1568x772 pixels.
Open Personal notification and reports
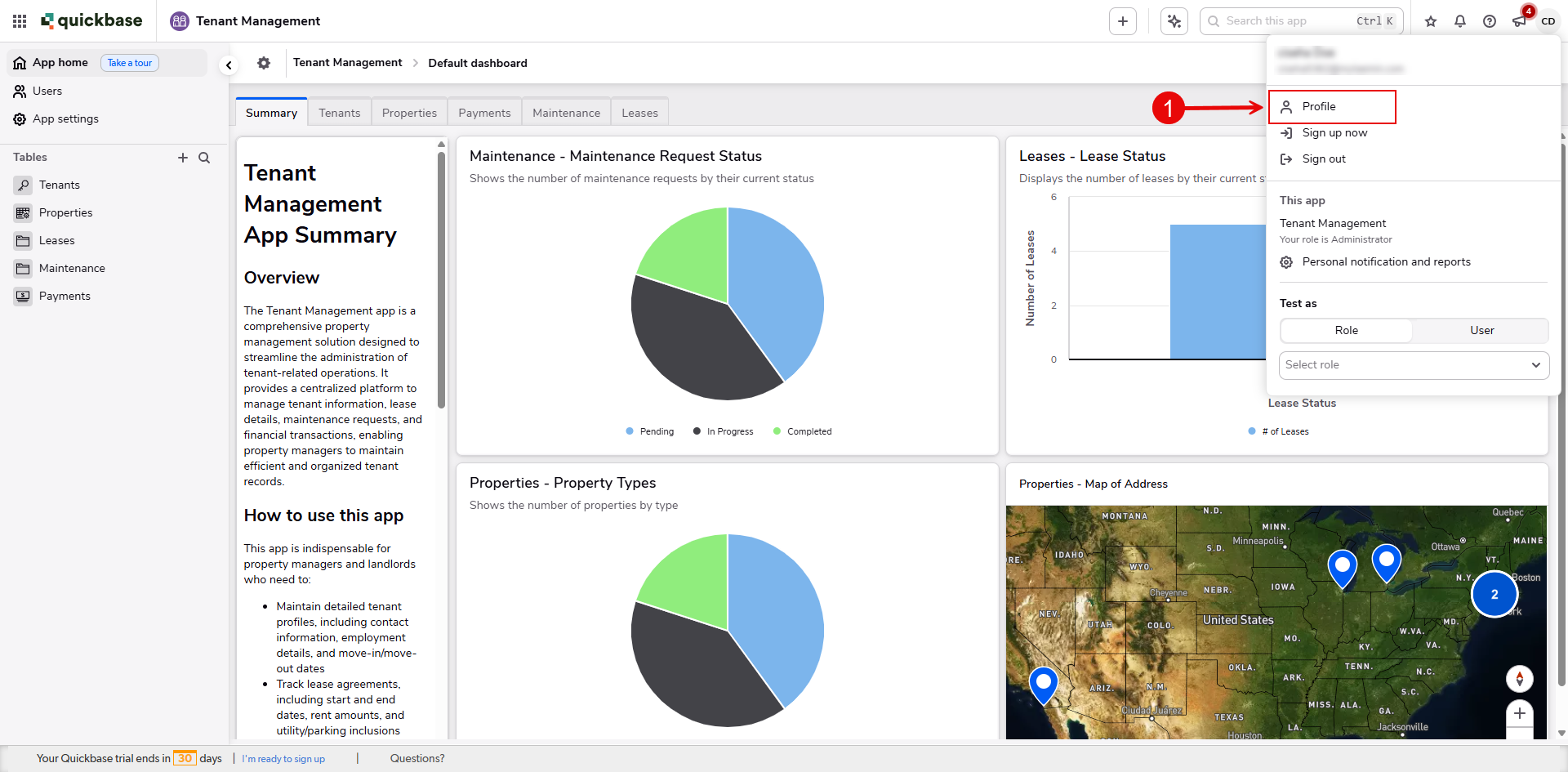1386,262
